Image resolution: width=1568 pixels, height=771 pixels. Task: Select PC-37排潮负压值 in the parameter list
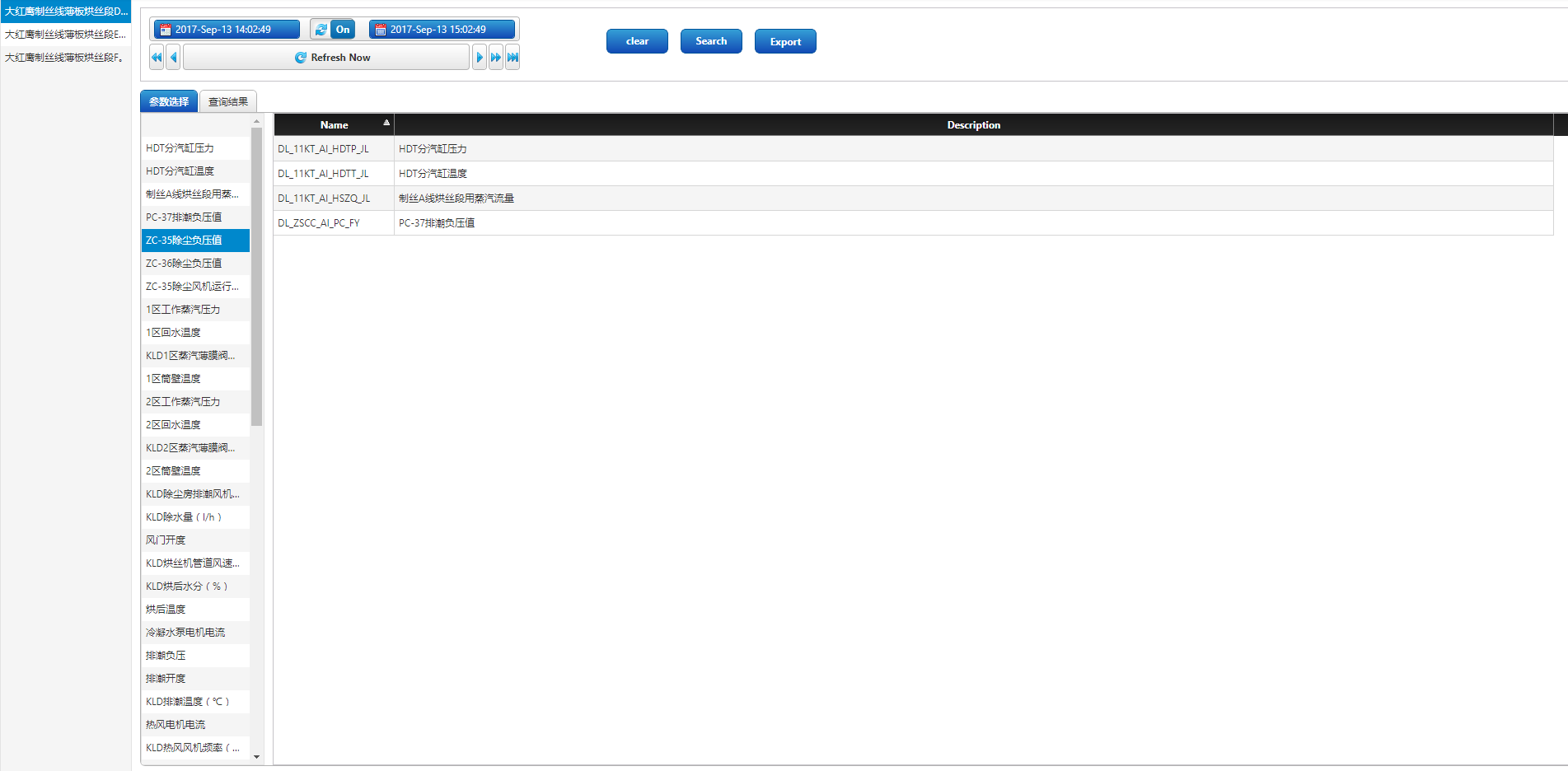195,217
